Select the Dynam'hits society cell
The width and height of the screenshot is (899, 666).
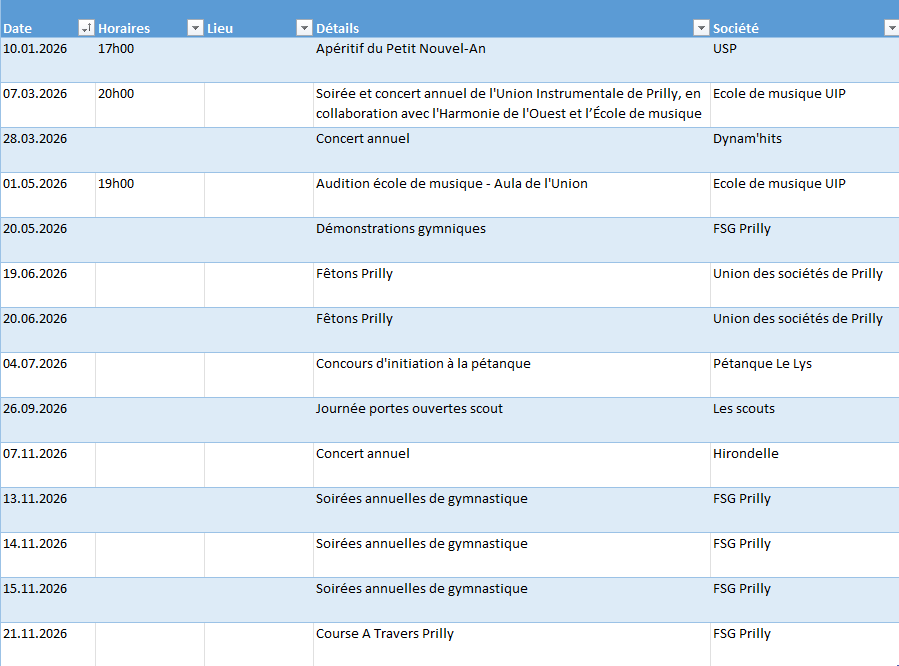click(x=747, y=139)
